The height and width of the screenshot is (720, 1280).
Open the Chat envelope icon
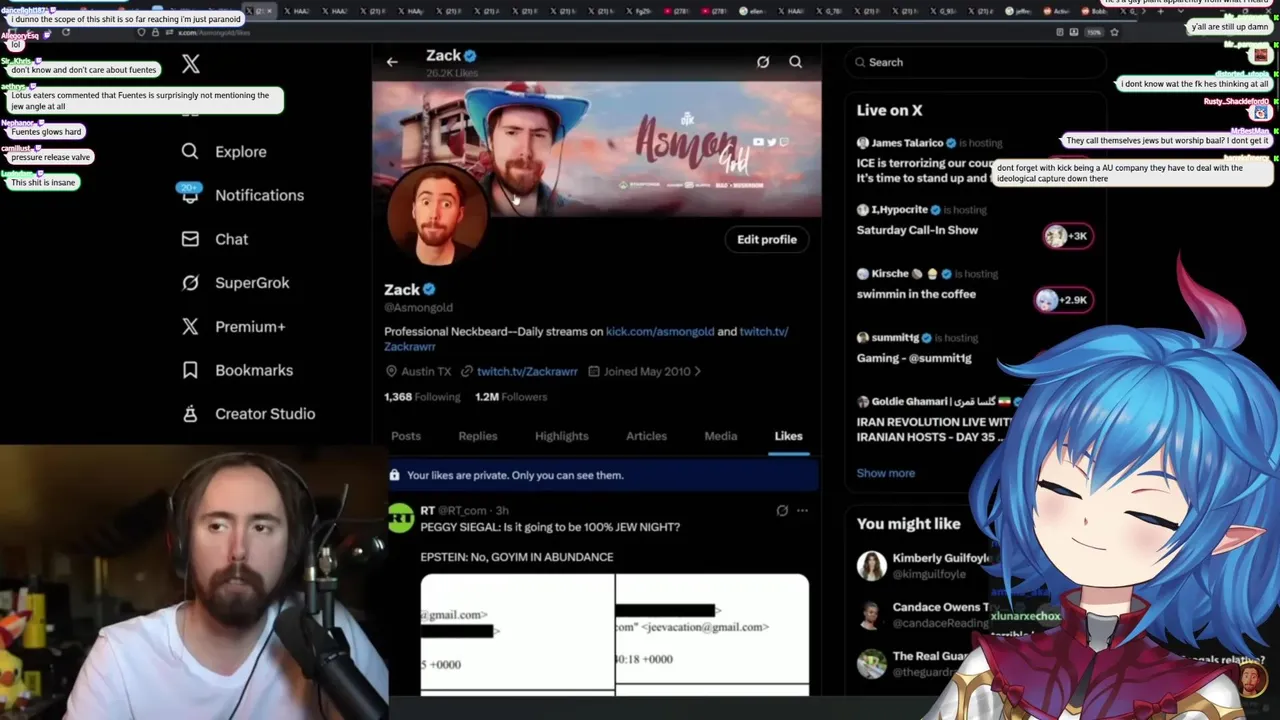tap(190, 239)
